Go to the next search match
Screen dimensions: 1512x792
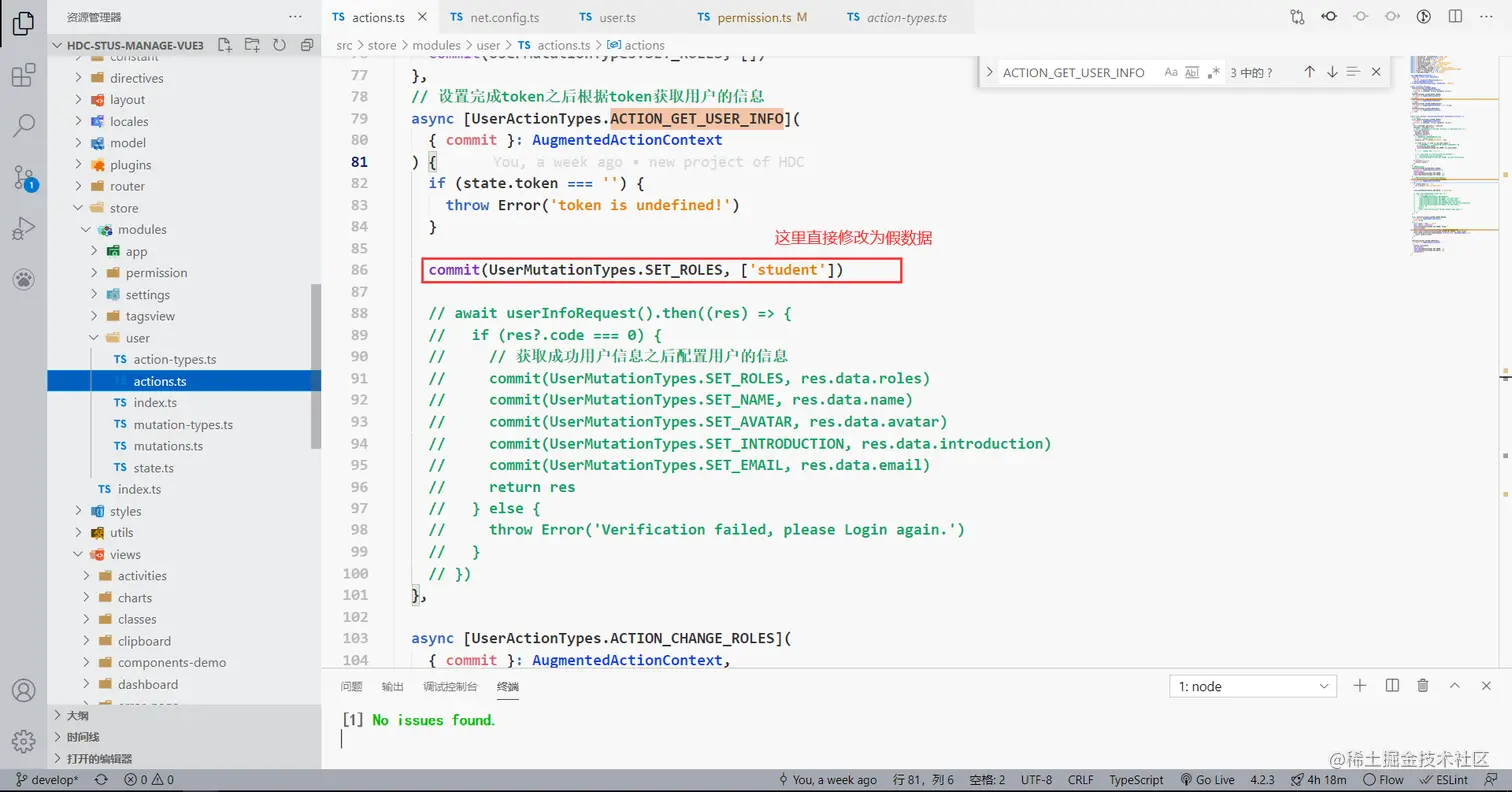[1332, 72]
